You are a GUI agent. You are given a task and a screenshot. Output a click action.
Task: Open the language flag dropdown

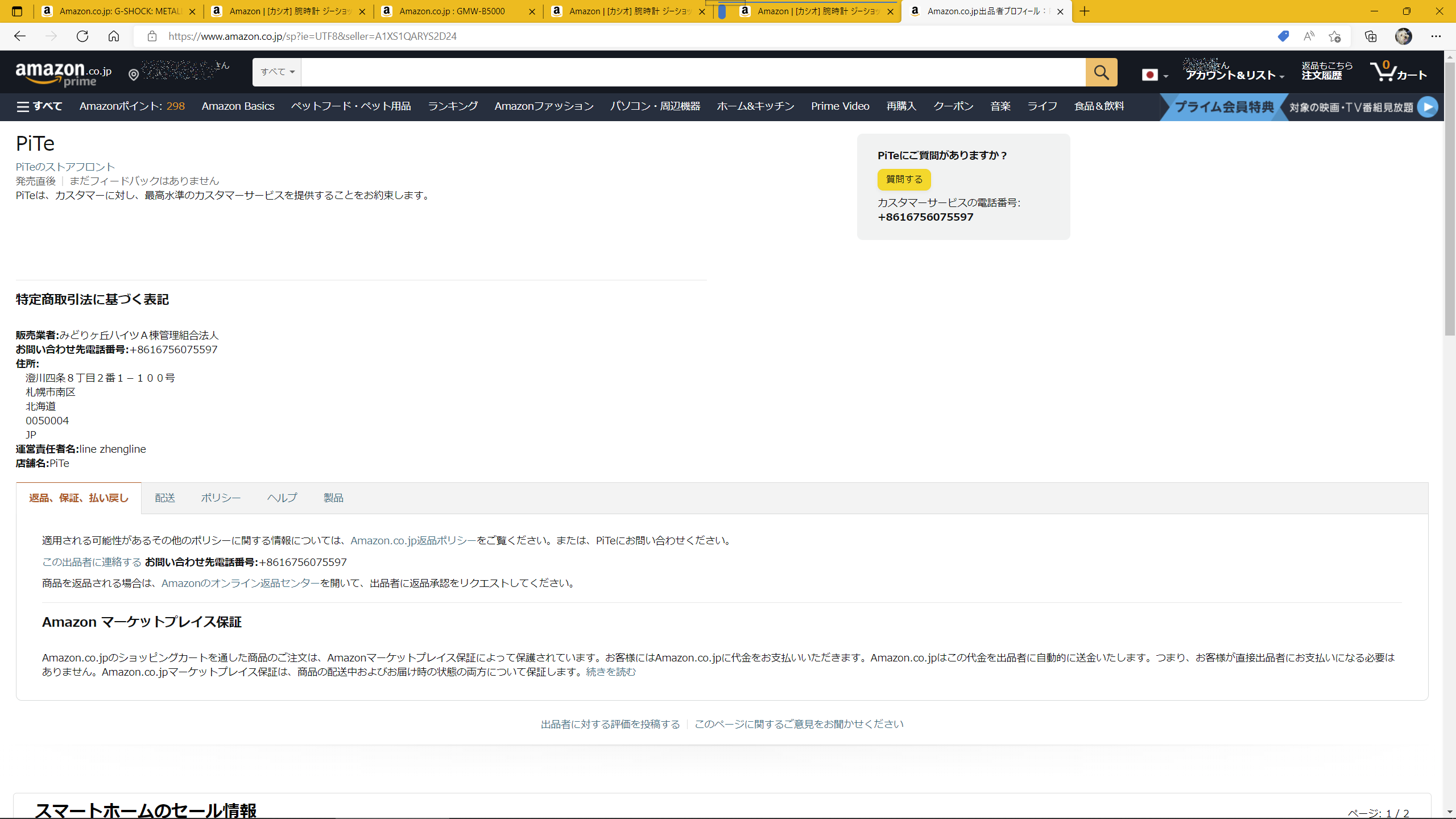pos(1155,75)
